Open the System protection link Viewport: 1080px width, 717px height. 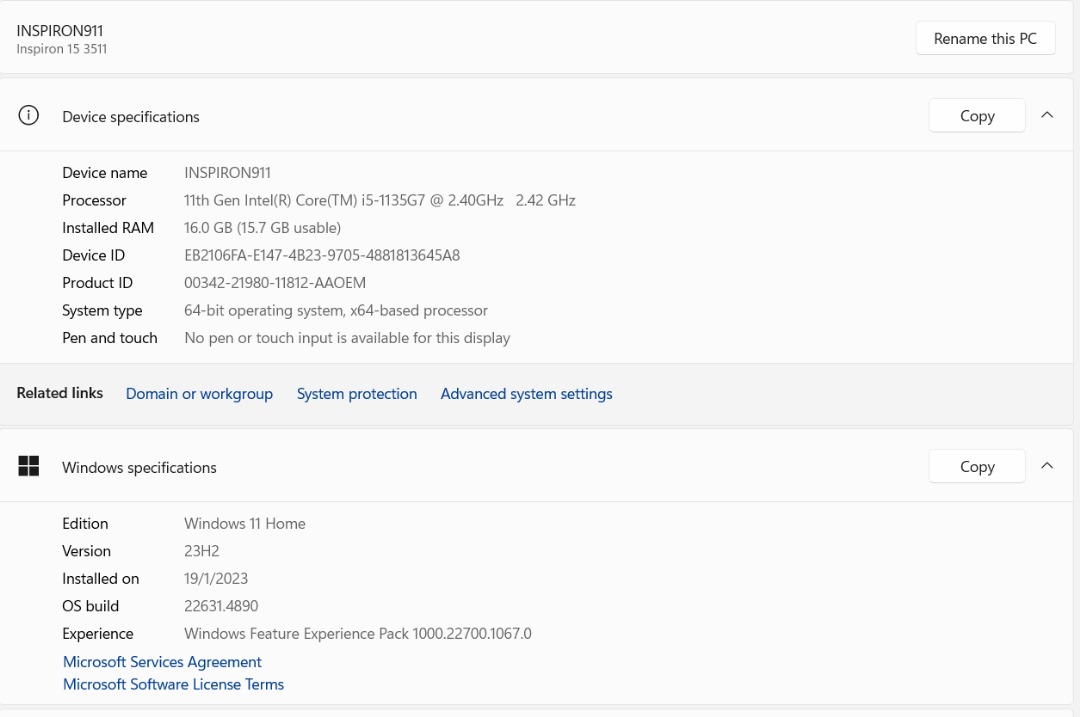tap(357, 394)
